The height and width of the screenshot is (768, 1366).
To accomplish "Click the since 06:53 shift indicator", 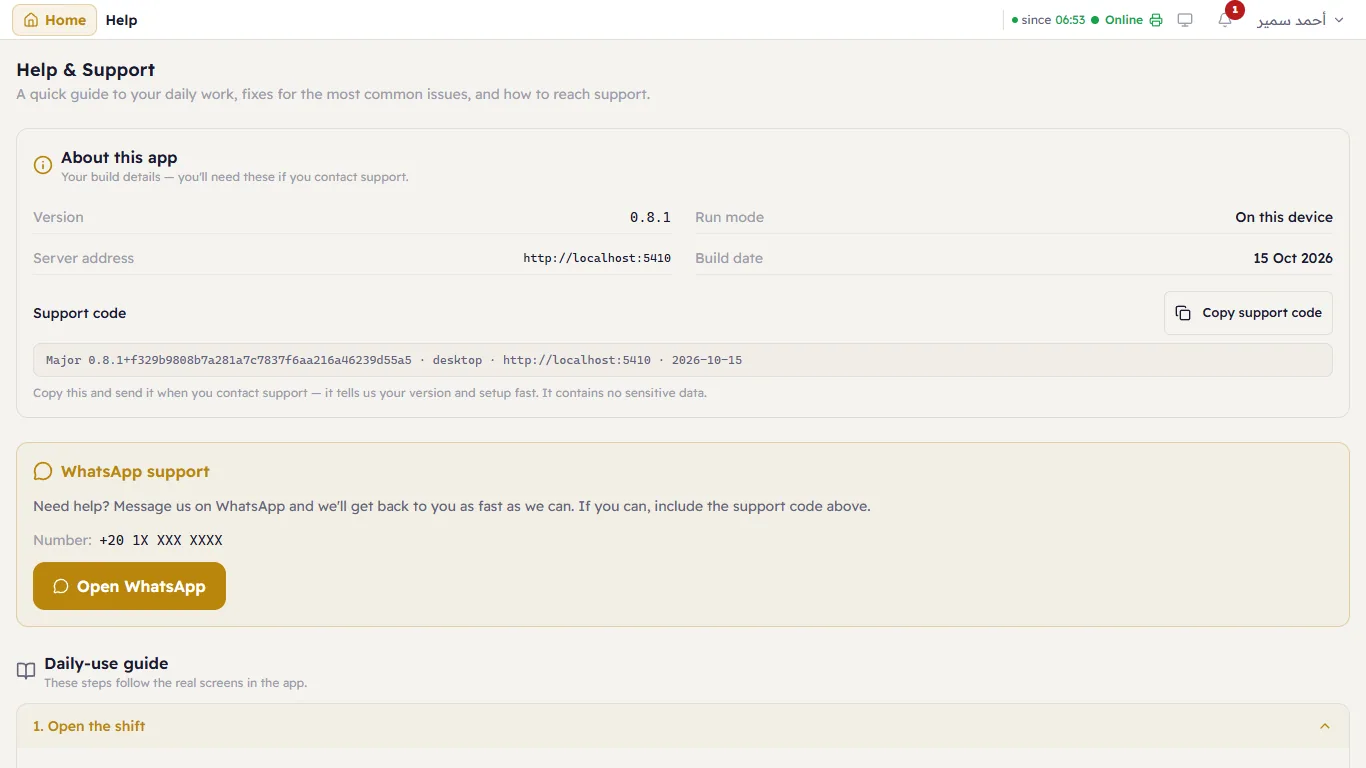I will coord(1048,20).
